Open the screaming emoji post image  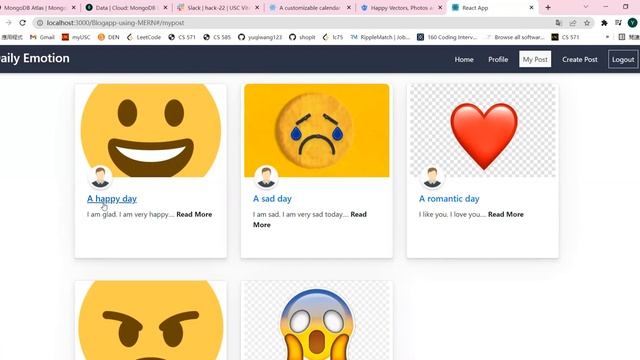[x=317, y=320]
